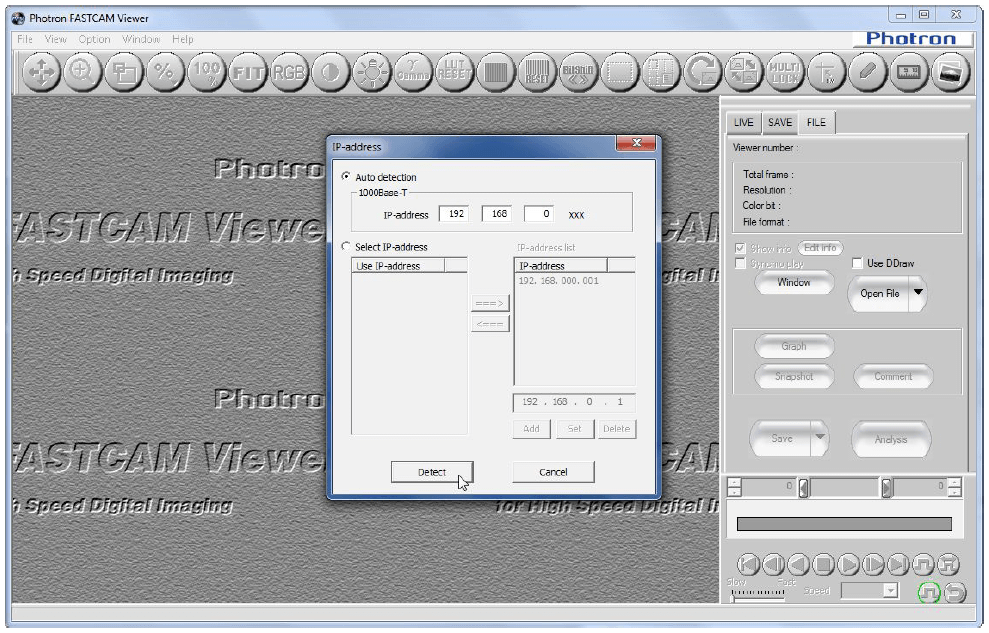Open the Gamma adjustment icon

click(x=413, y=73)
